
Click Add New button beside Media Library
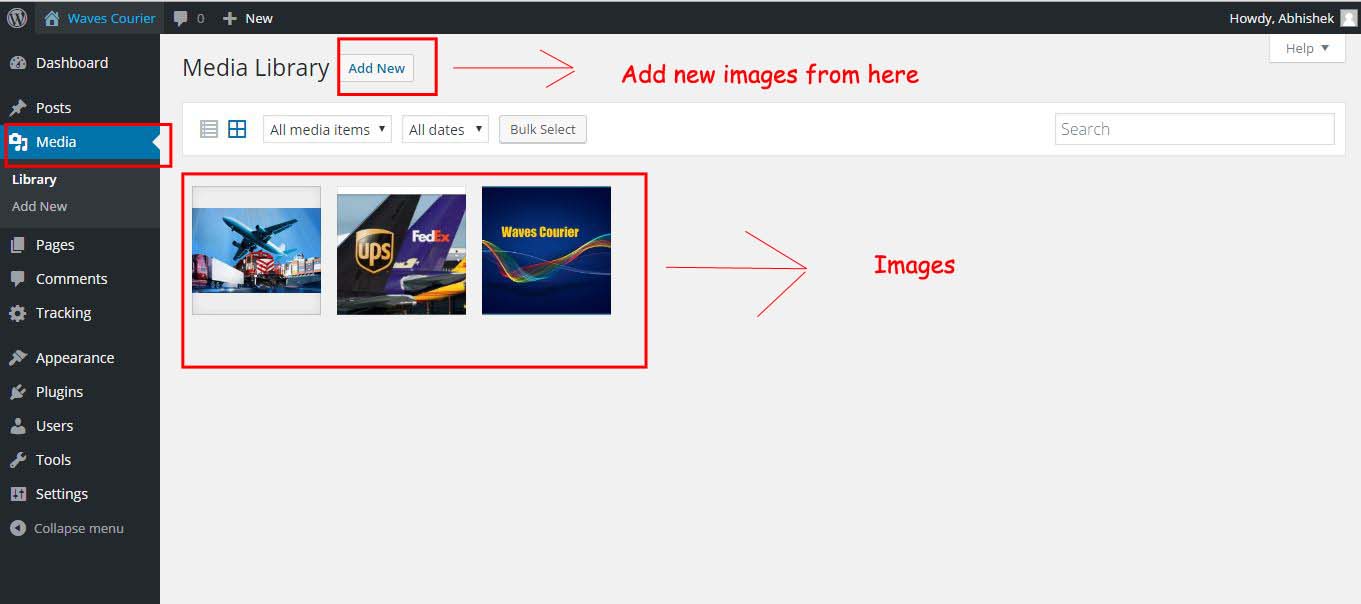[x=376, y=68]
